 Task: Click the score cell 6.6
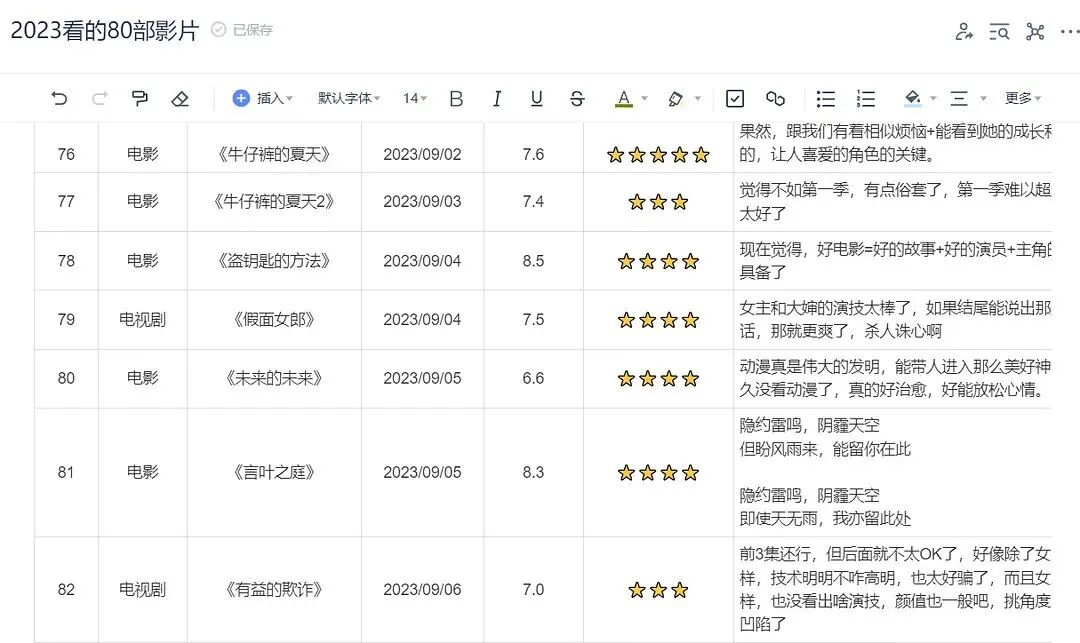[533, 378]
